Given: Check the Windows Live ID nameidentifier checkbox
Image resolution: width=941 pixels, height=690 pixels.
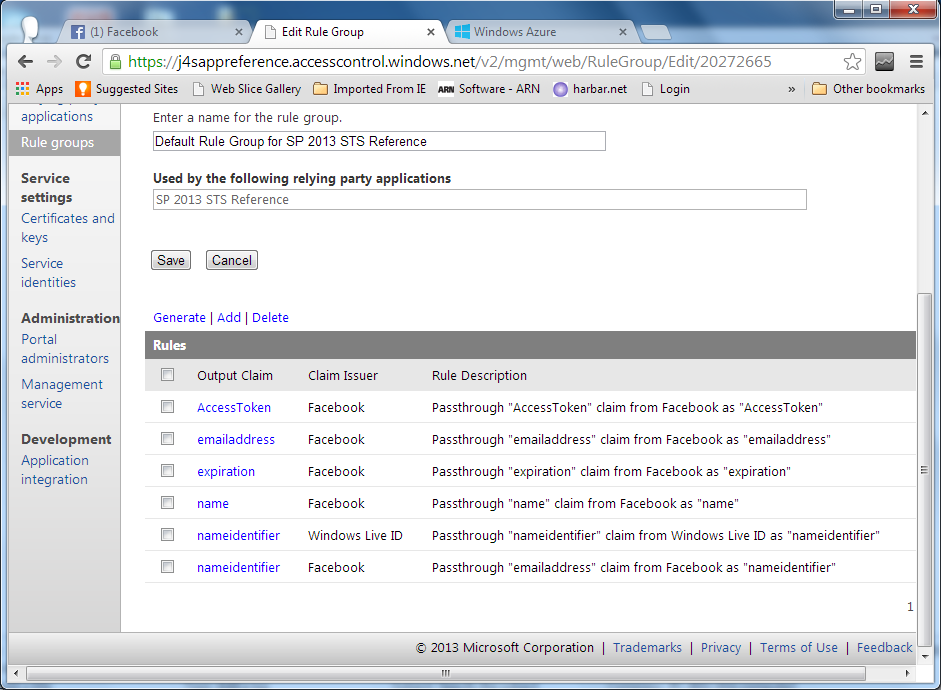Looking at the screenshot, I should tap(167, 534).
